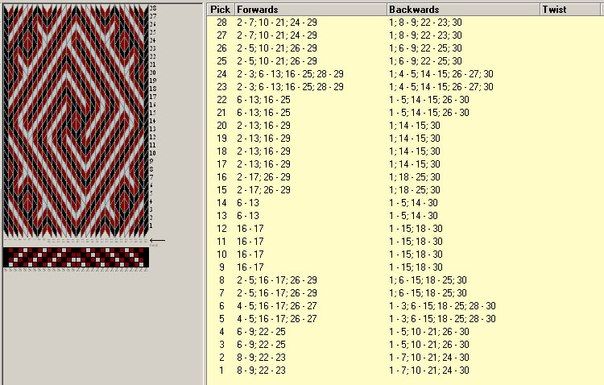
Task: Click backwards entry of pick 6
Action: click(442, 306)
